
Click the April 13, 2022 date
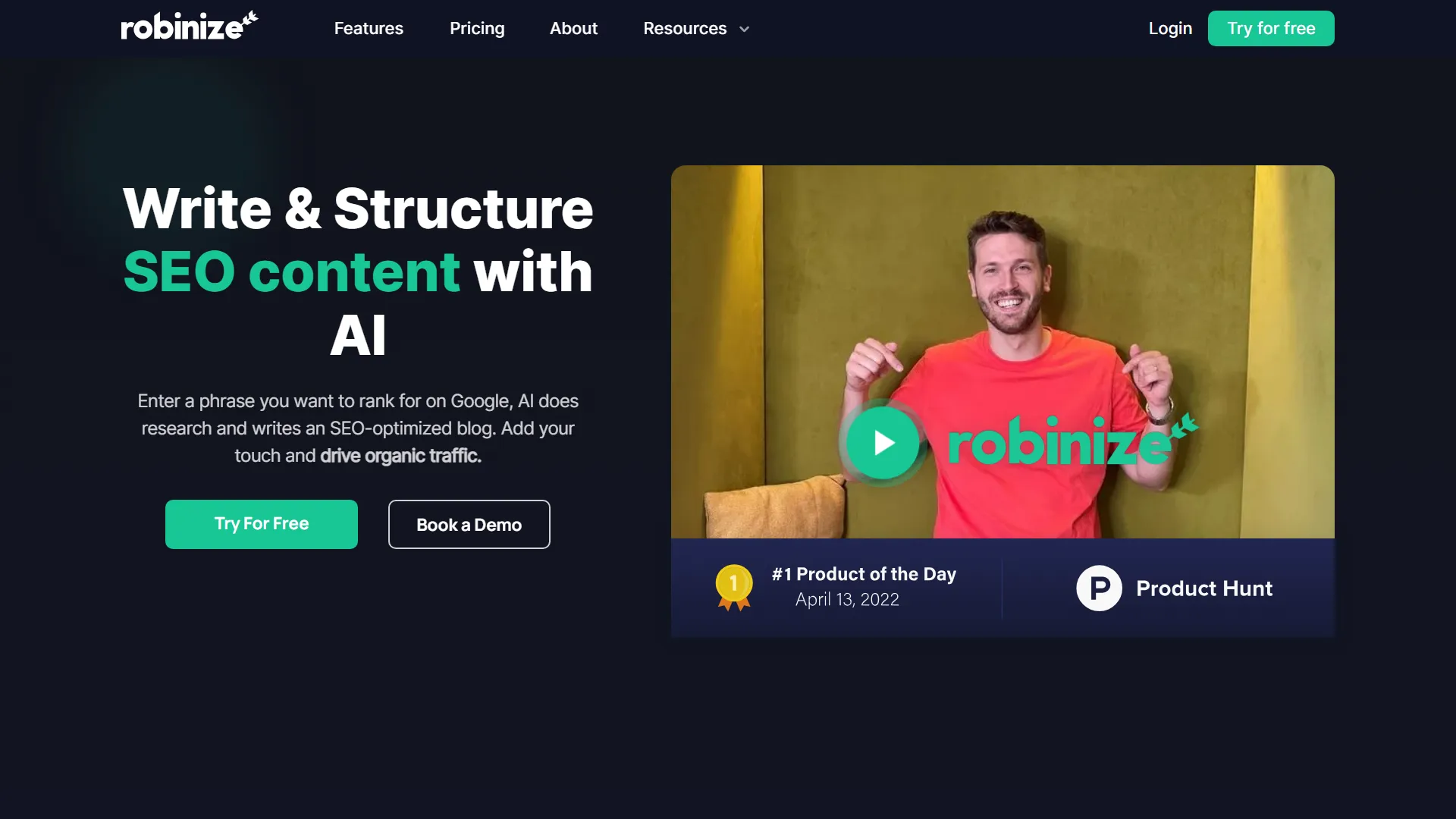[847, 600]
